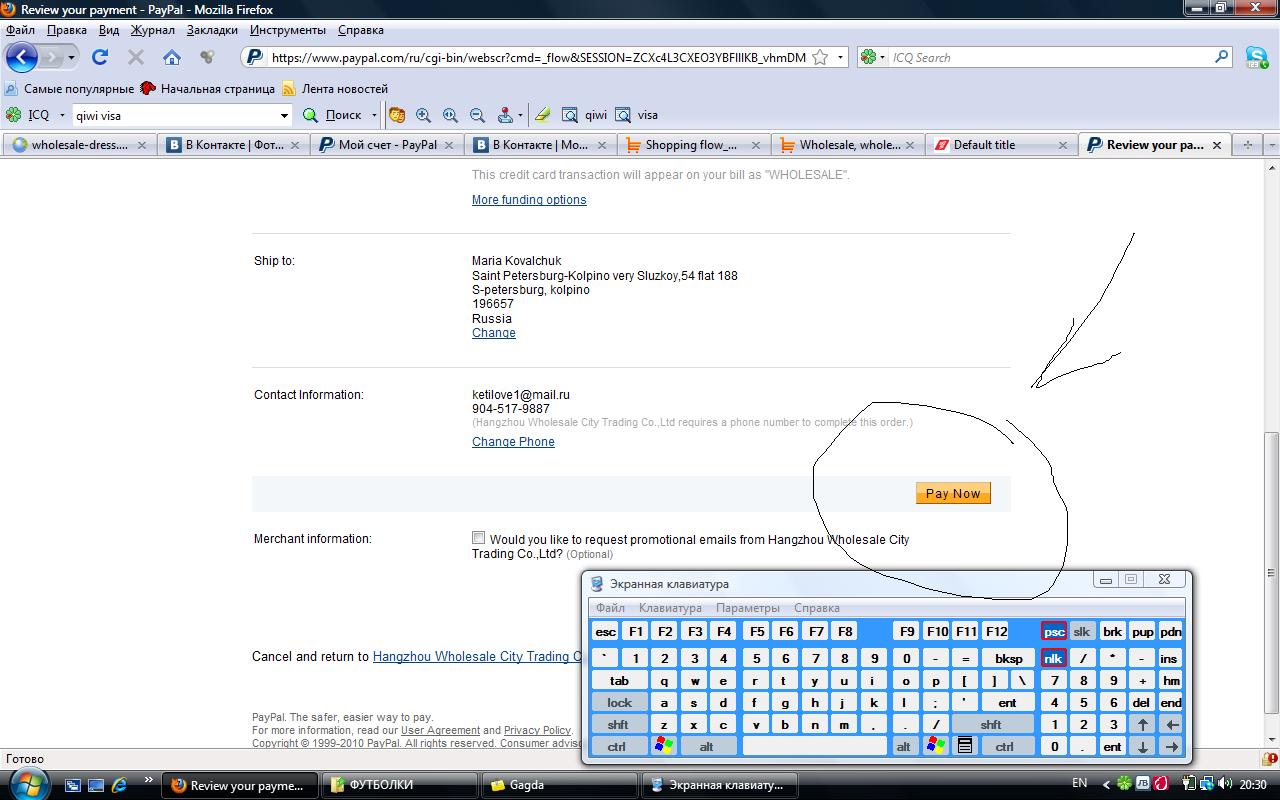1280x800 pixels.
Task: Open the Клавиатура menu of the on-screen keyboard
Action: click(670, 608)
